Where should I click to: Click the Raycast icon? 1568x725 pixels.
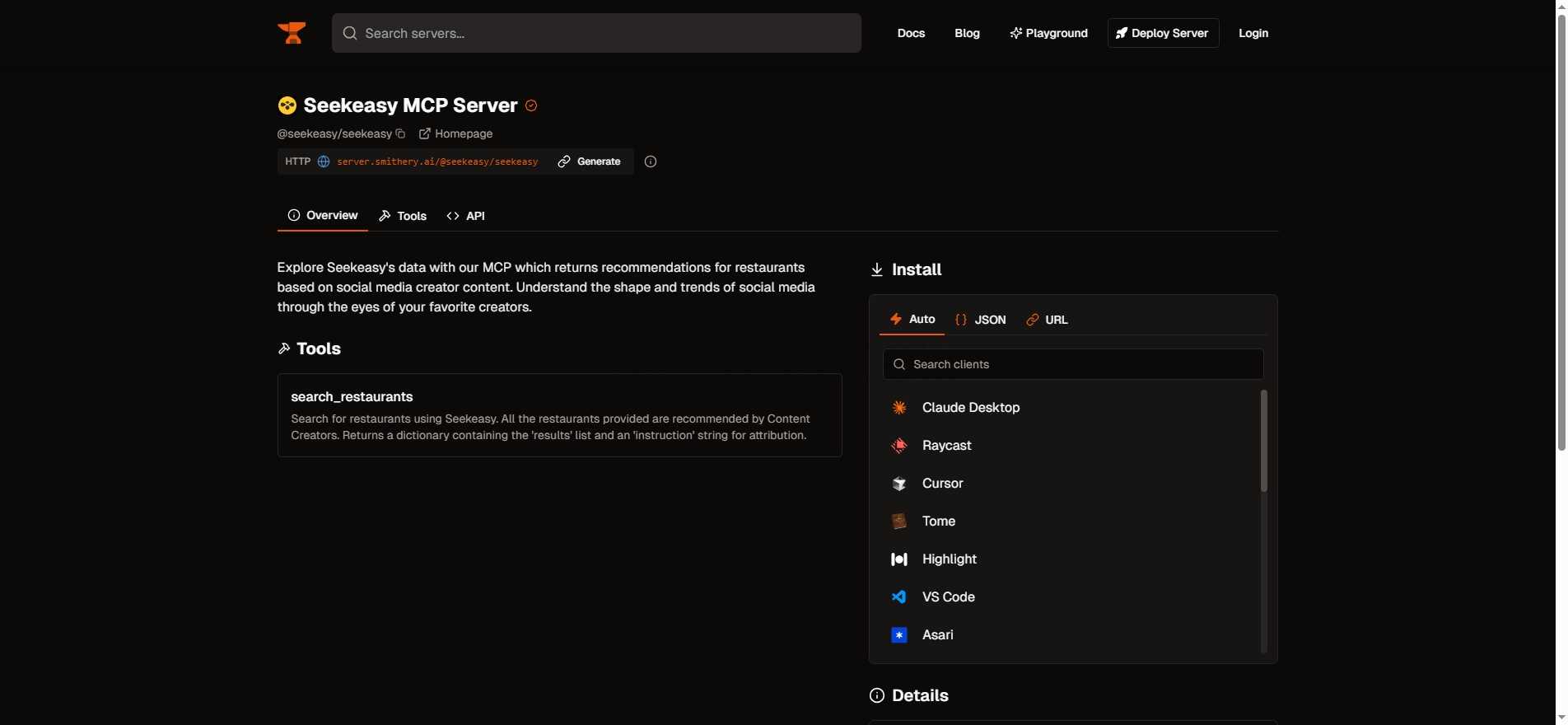point(899,446)
